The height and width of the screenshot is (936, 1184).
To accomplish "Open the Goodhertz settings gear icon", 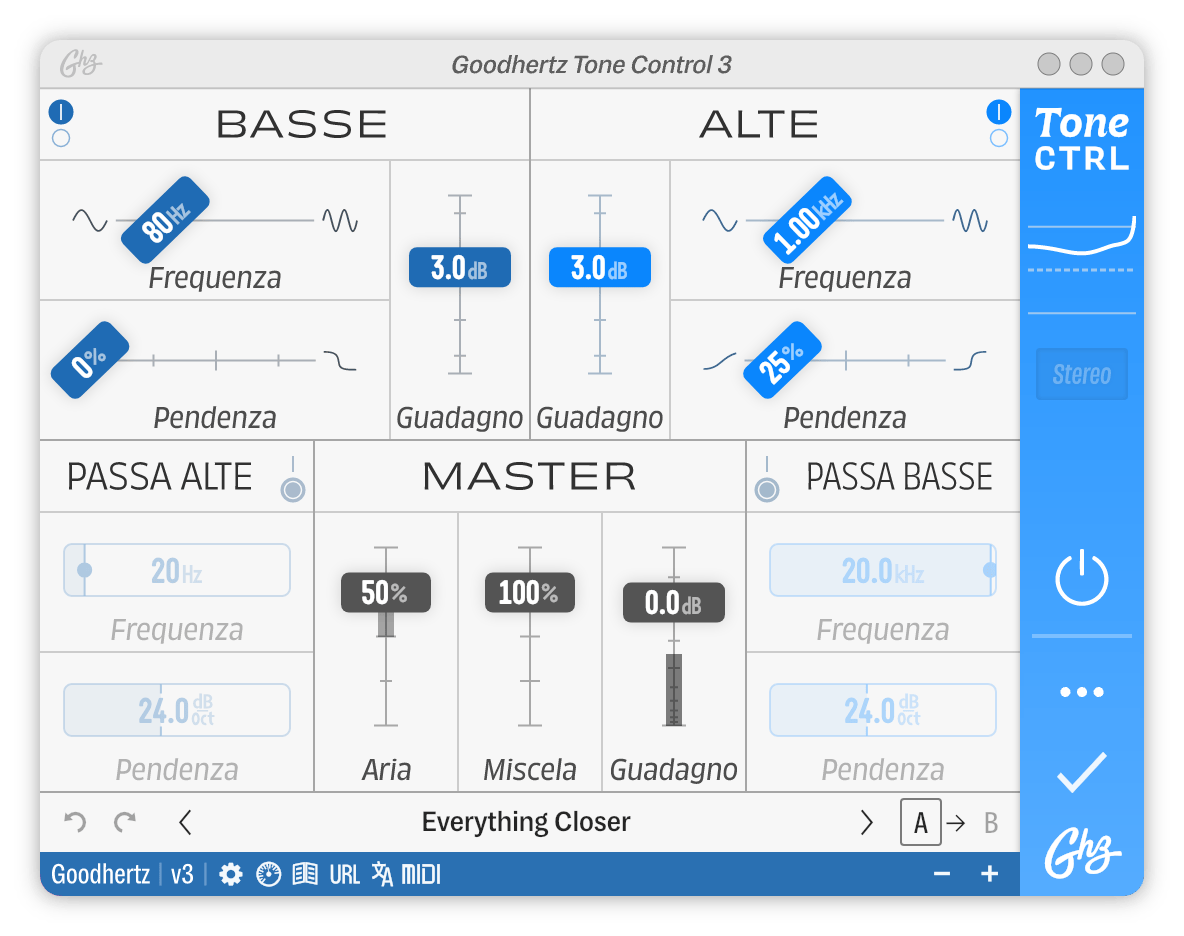I will point(231,873).
